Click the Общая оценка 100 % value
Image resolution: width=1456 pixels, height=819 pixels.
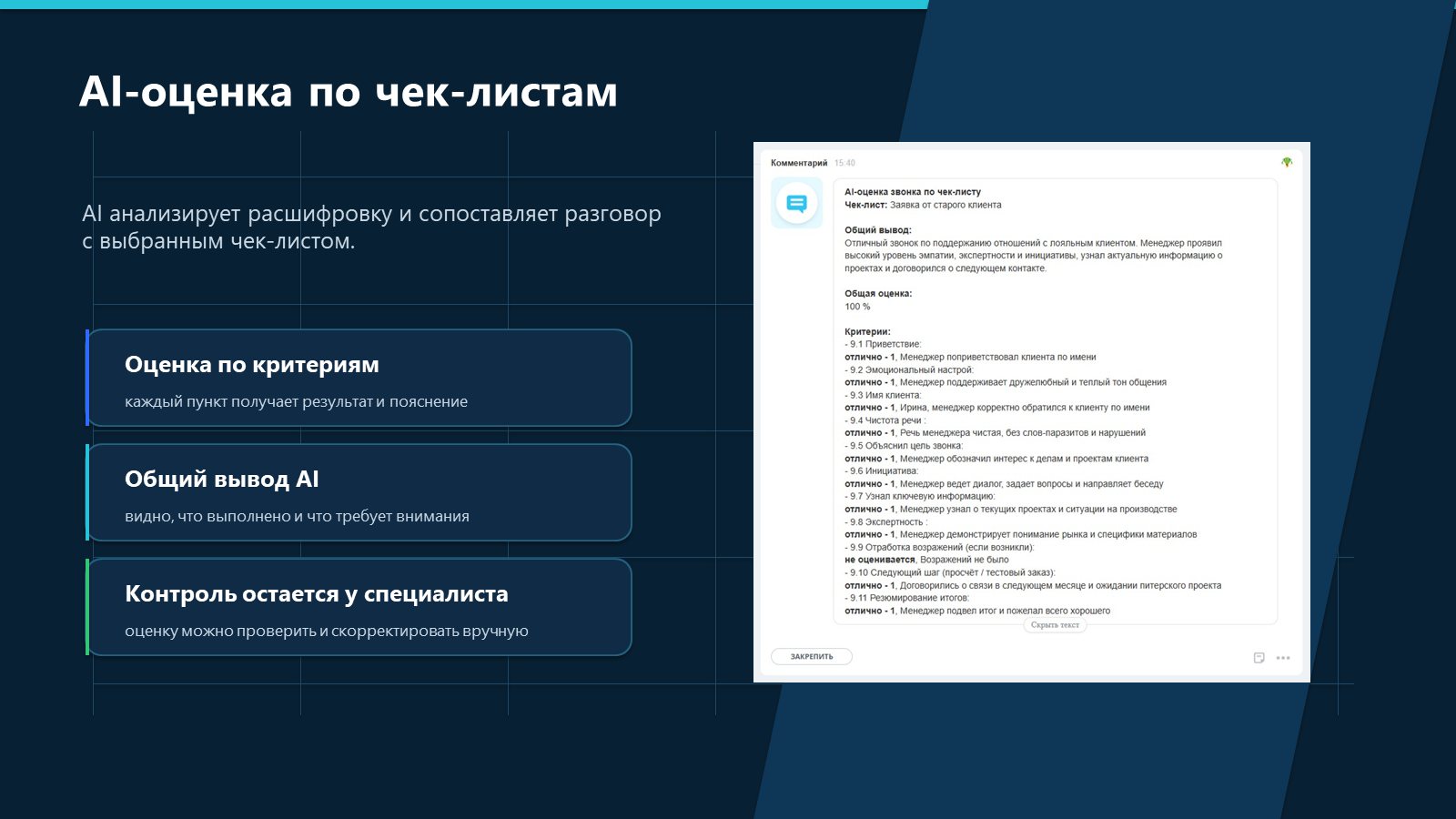coord(857,307)
